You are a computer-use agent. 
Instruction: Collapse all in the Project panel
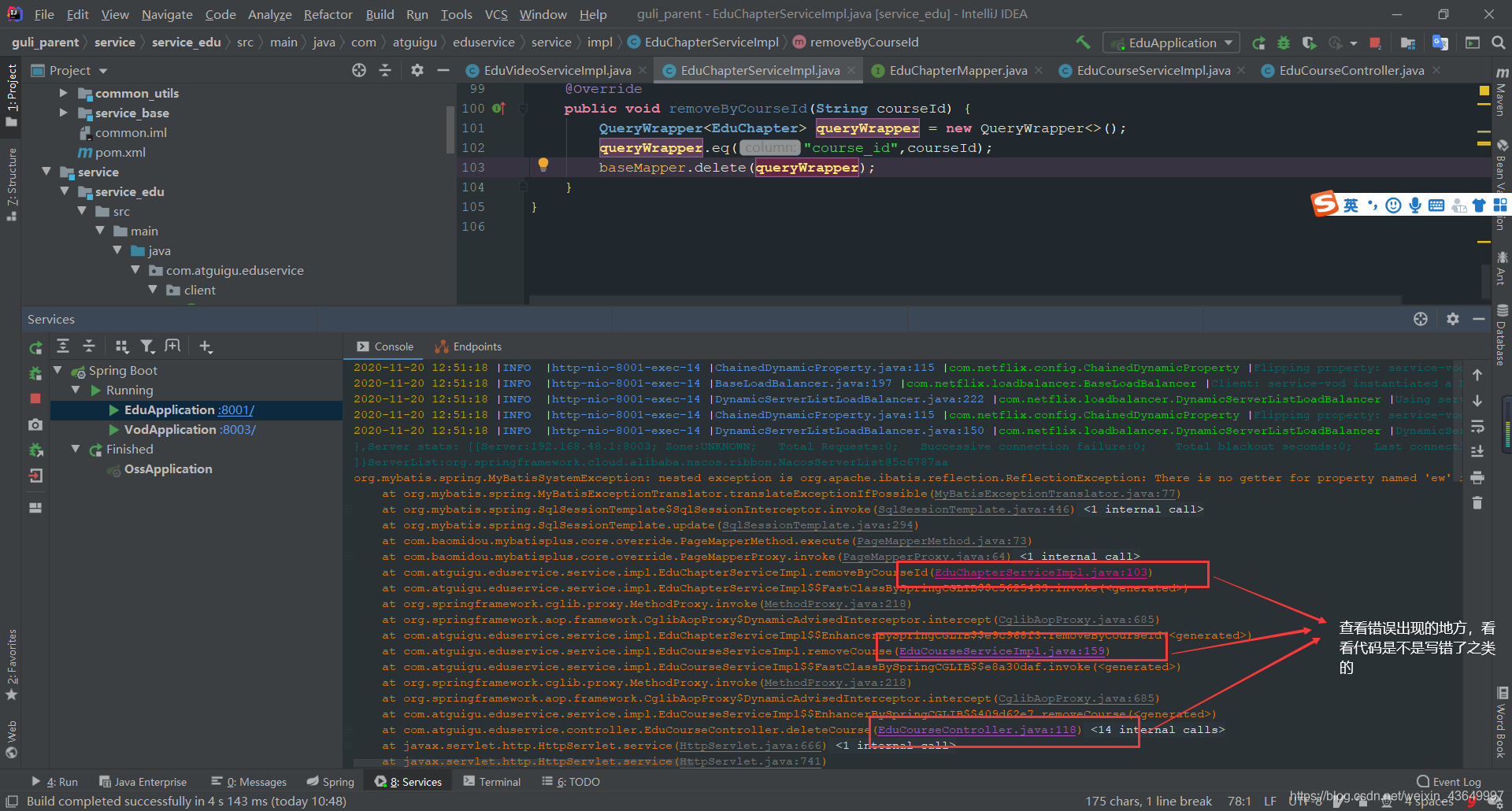(385, 70)
